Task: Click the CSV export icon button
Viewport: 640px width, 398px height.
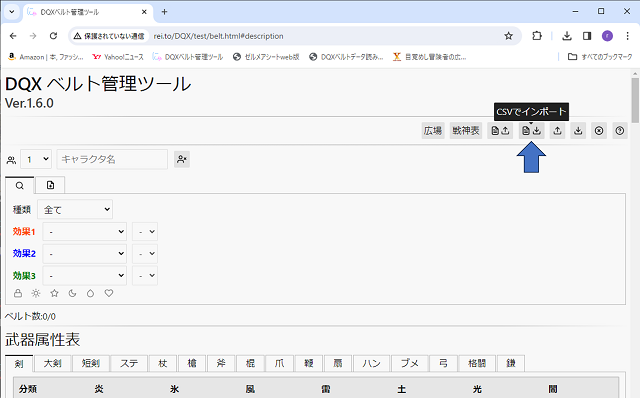Action: [500, 131]
